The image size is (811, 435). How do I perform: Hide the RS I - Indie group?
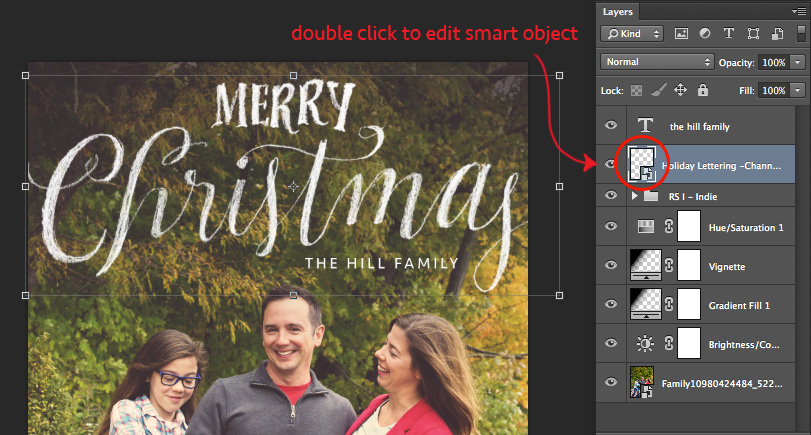611,196
